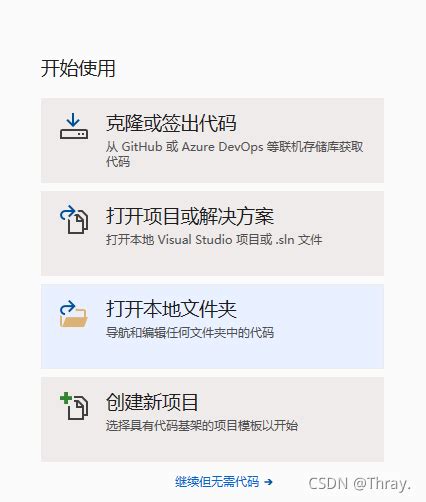Select the 克隆或签出代码 title
426x502 pixels.
171,123
